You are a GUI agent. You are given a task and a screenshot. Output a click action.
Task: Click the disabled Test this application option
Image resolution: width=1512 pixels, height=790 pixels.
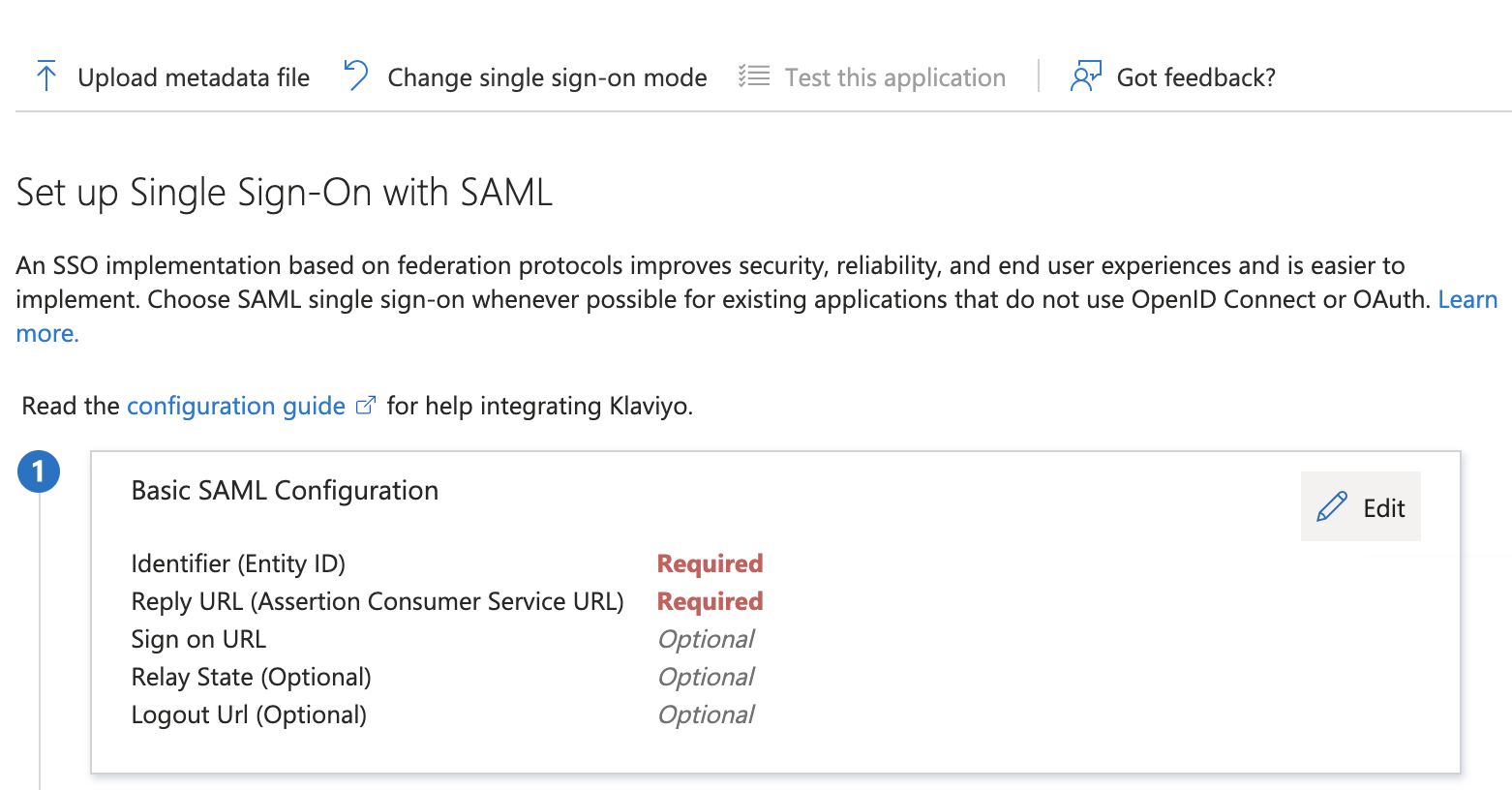(894, 76)
